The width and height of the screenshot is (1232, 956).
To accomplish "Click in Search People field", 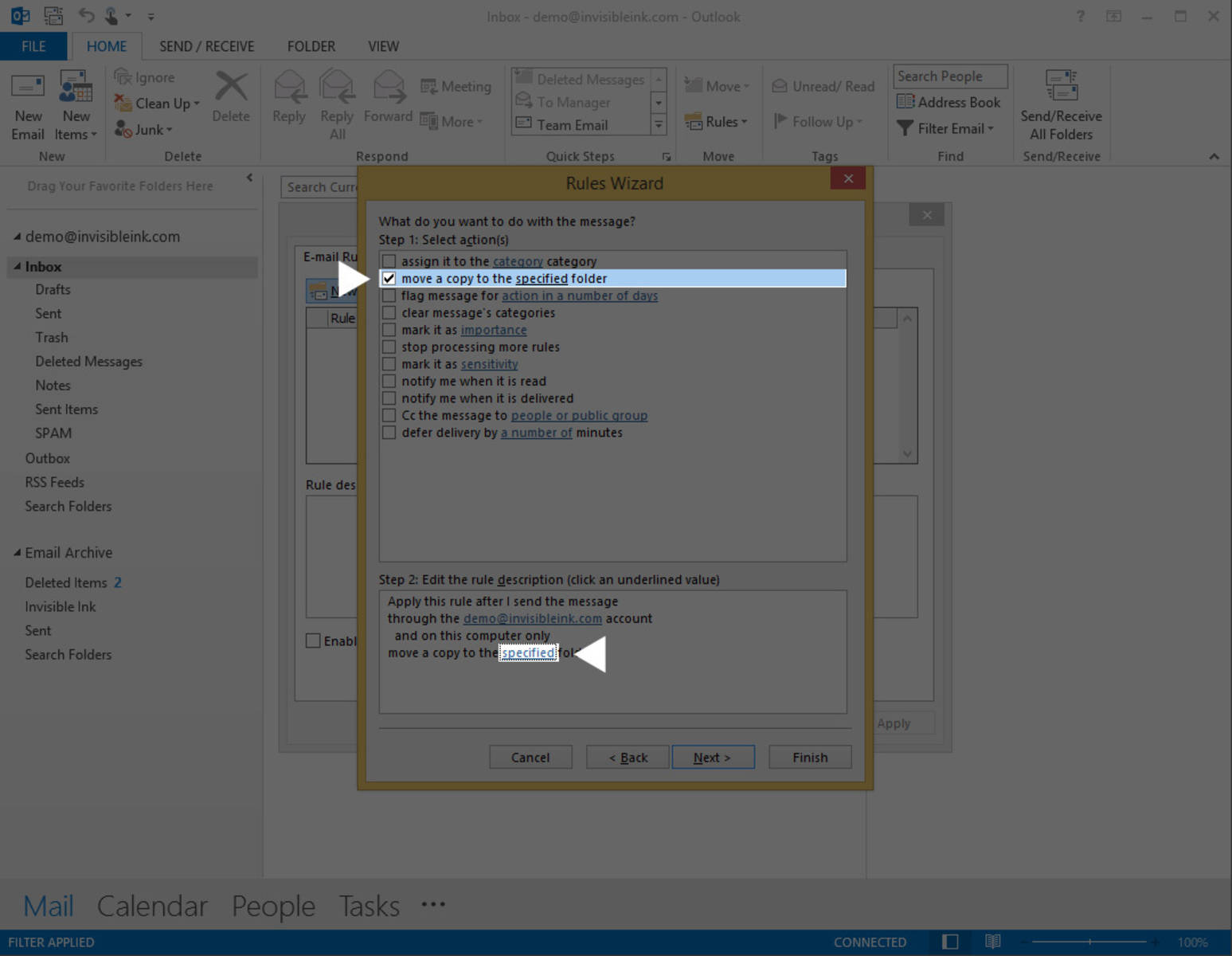I will pyautogui.click(x=950, y=76).
